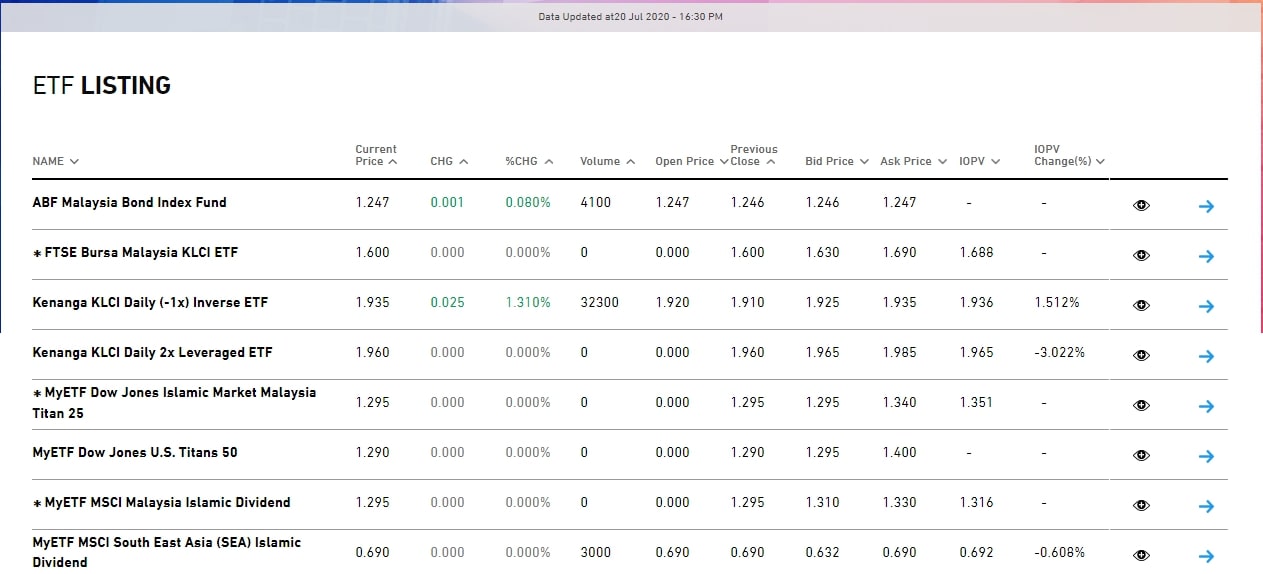Open arrow for MyETF MSCI South East Asia Islamic Dividend
Viewport: 1263px width, 574px height.
click(x=1206, y=556)
